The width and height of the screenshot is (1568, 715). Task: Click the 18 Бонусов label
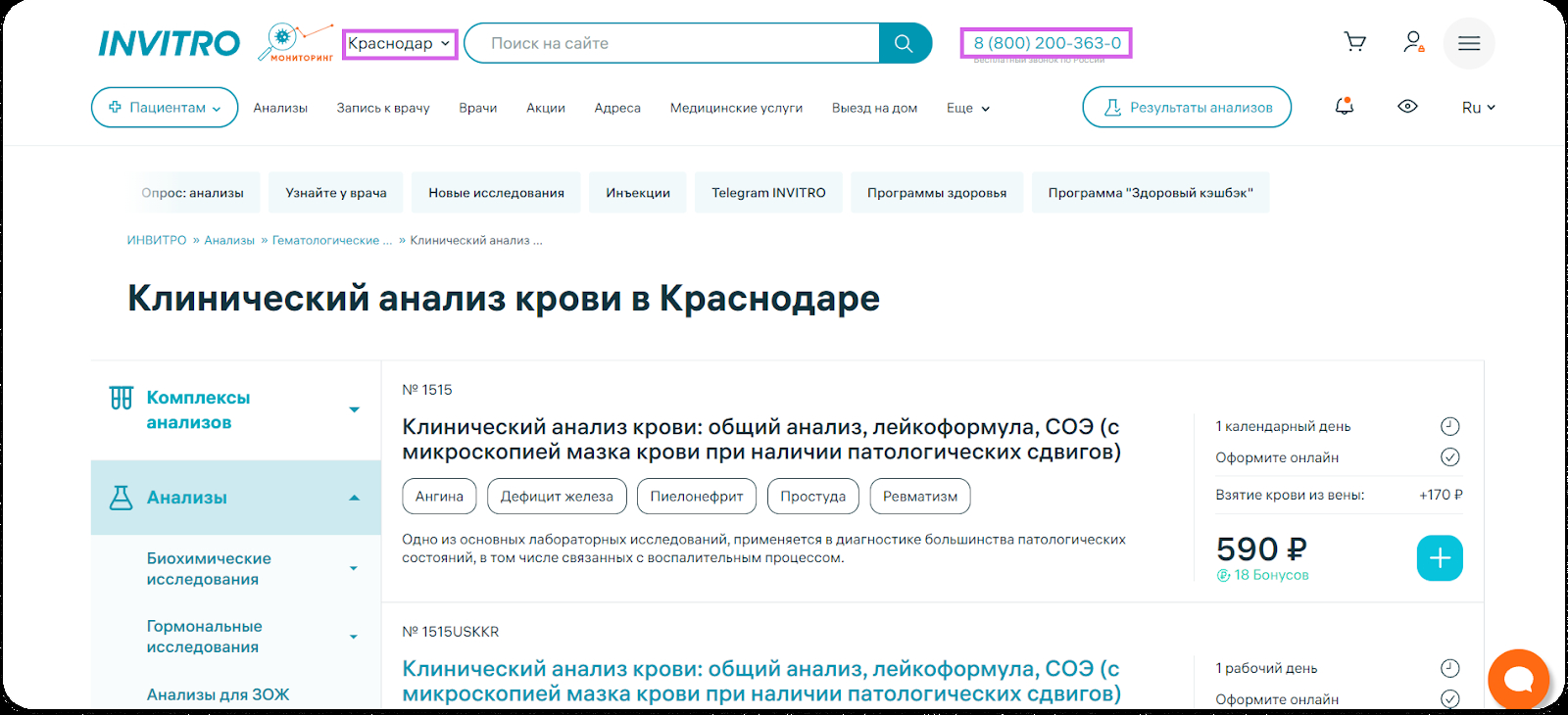pyautogui.click(x=1263, y=575)
